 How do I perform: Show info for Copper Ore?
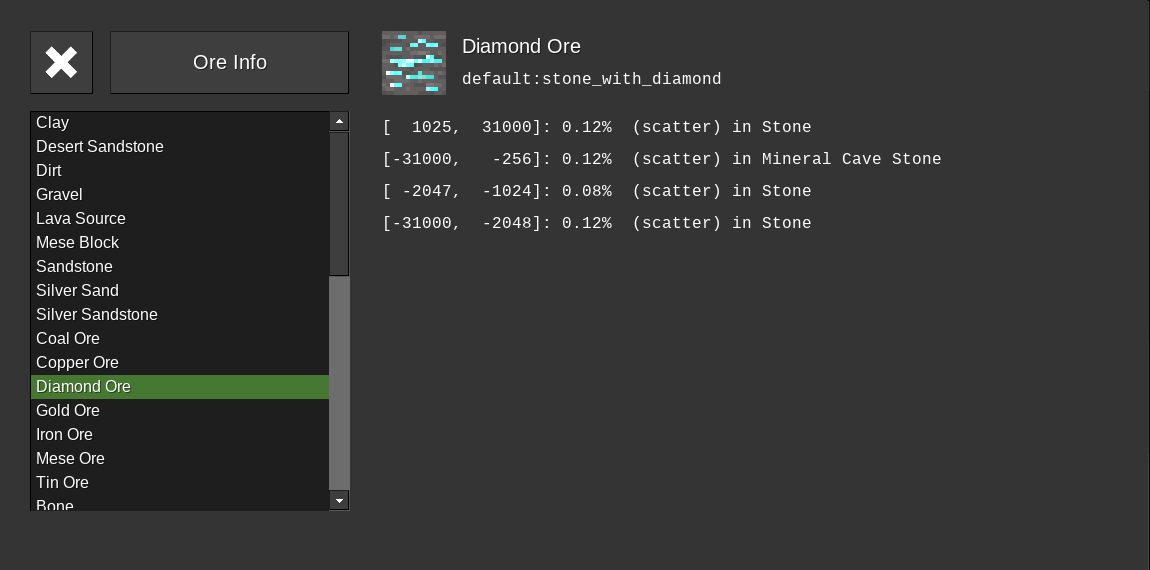click(x=77, y=363)
